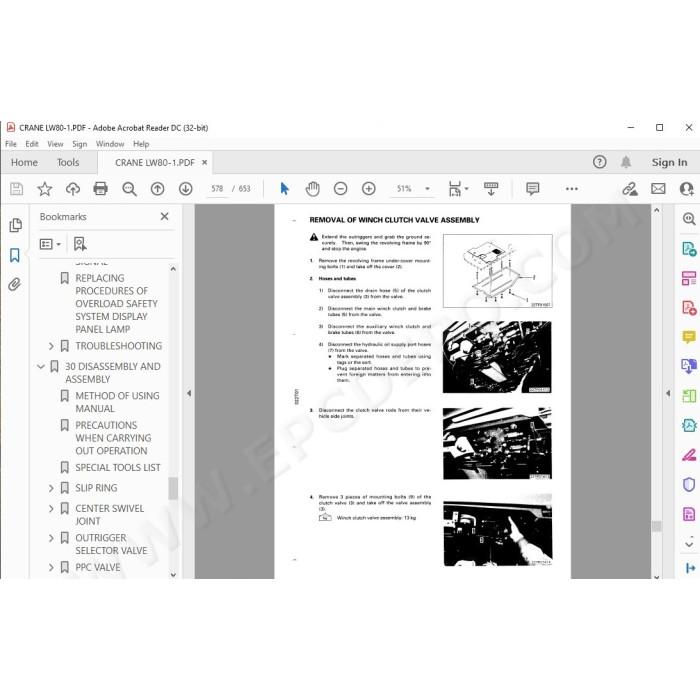
Task: Open the Sign menu
Action: click(79, 144)
